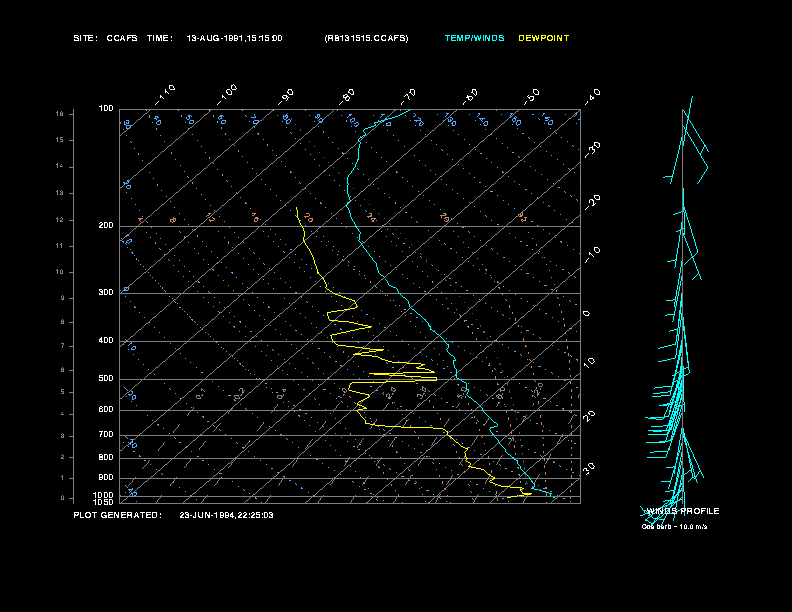Image resolution: width=792 pixels, height=612 pixels.
Task: Click height scale label '16'
Action: coord(60,114)
